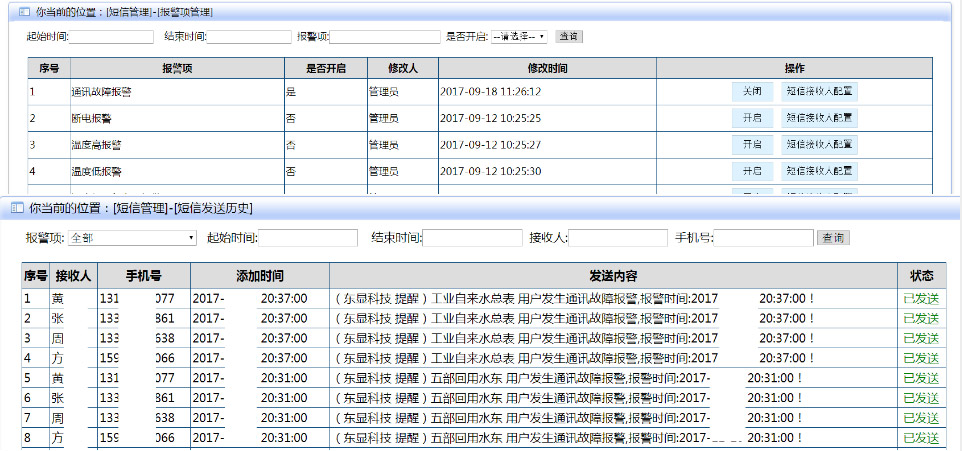Click the 结束时间 field in SMS history

473,238
